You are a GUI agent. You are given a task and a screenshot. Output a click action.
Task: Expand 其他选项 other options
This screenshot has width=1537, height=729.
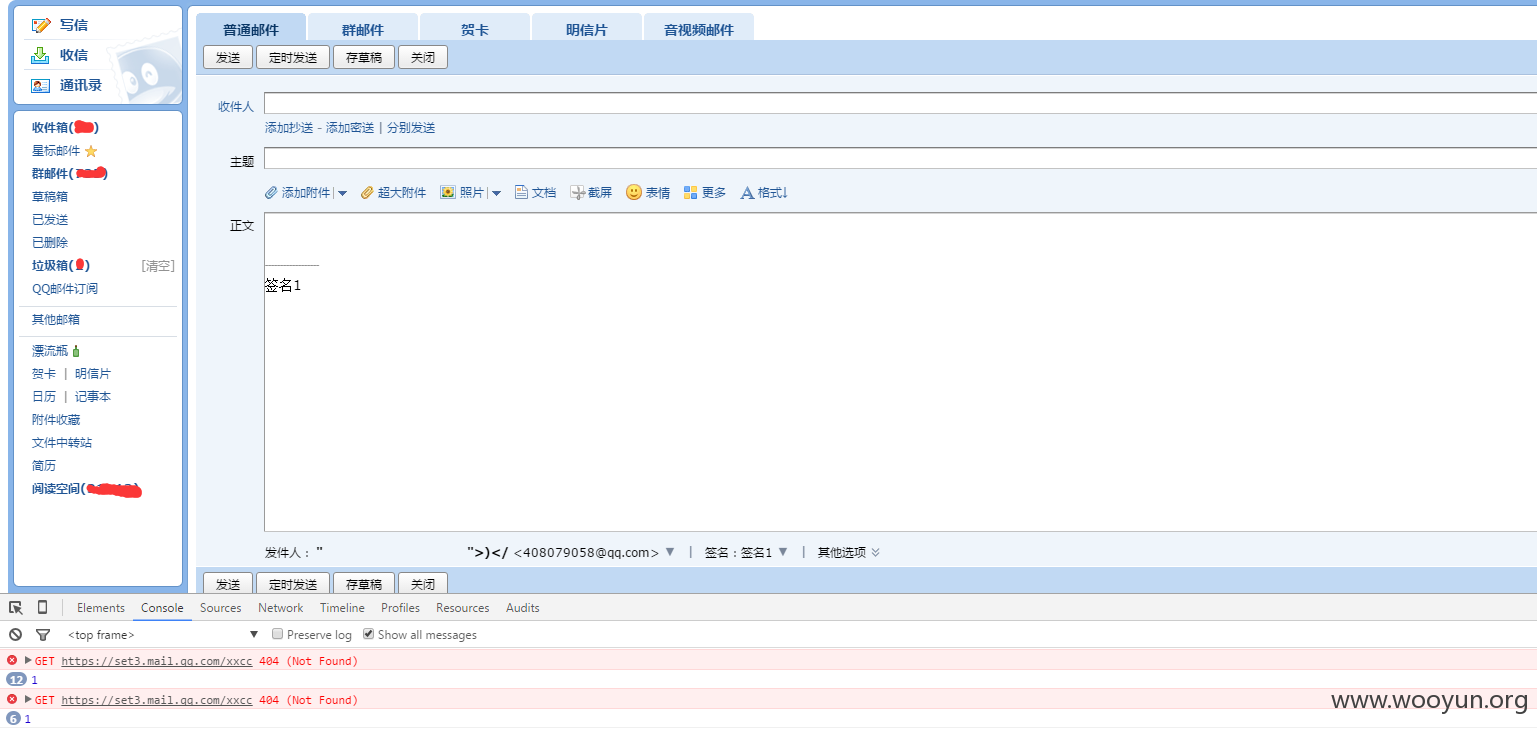point(849,552)
